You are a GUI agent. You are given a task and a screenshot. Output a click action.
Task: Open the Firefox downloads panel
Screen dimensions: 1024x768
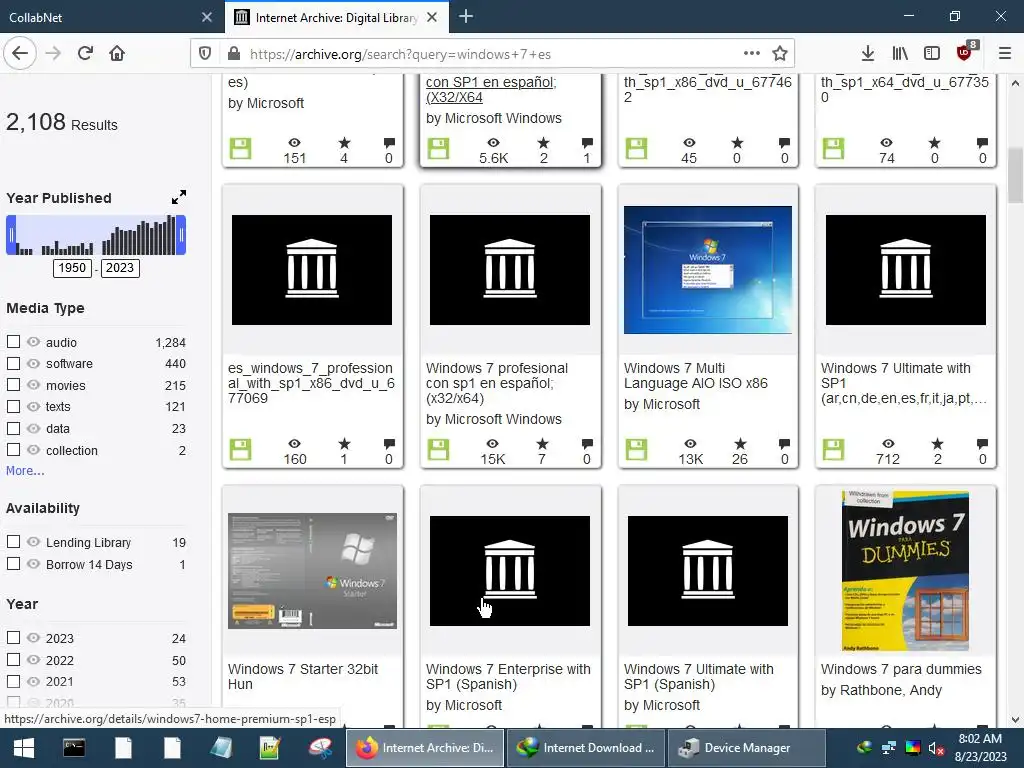tap(867, 54)
